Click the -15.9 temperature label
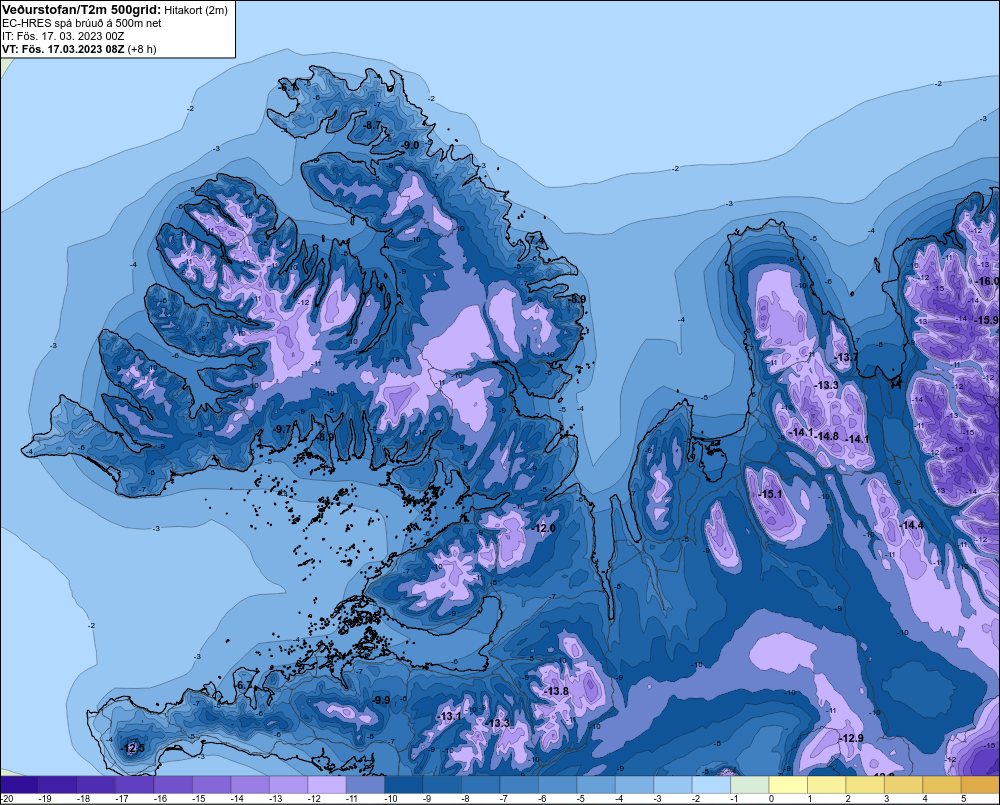This screenshot has width=1000, height=805. [987, 320]
